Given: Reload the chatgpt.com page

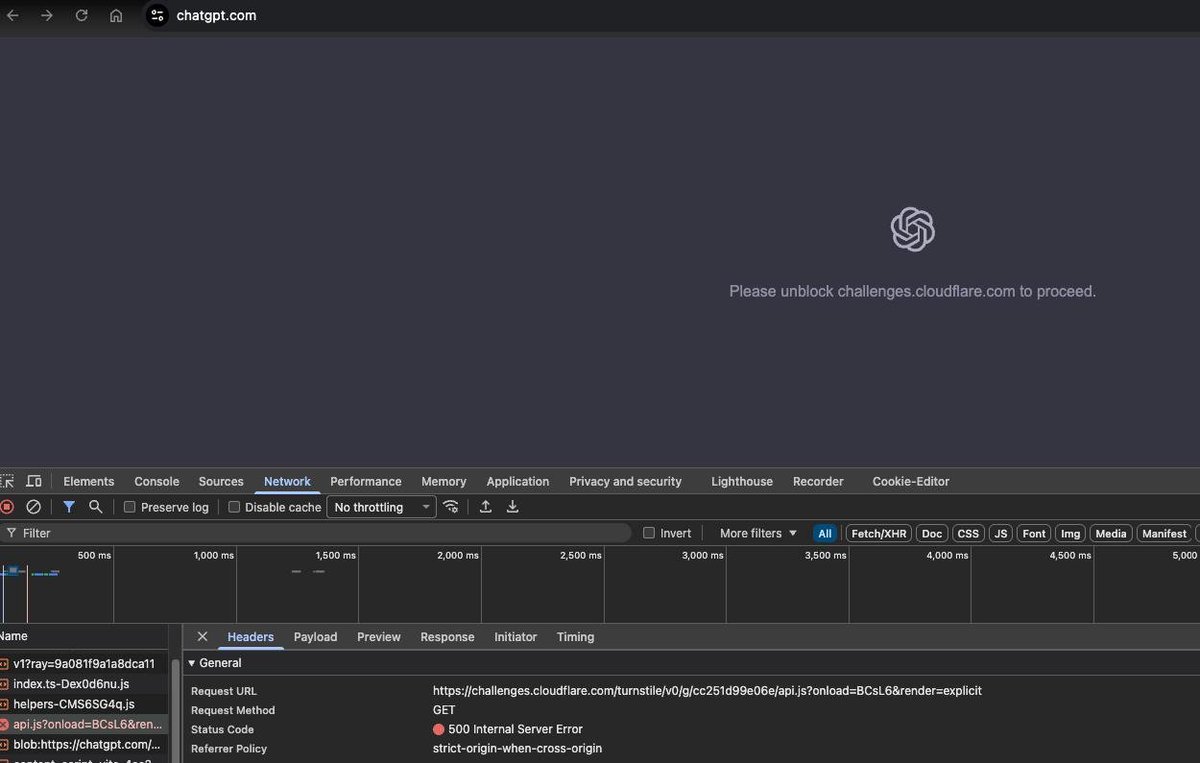Looking at the screenshot, I should (81, 15).
